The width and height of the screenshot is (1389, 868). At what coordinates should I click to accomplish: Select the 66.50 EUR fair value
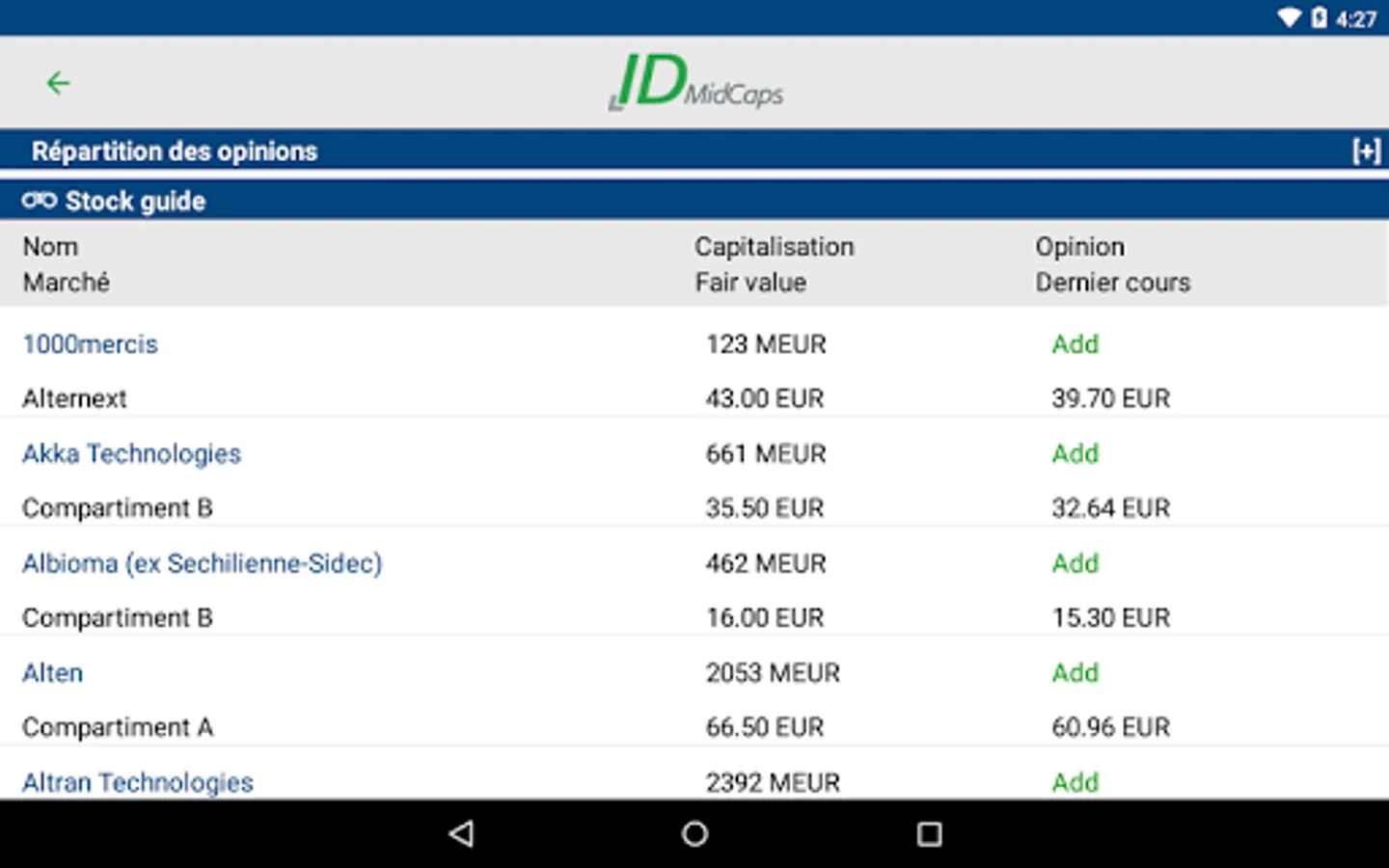click(765, 727)
